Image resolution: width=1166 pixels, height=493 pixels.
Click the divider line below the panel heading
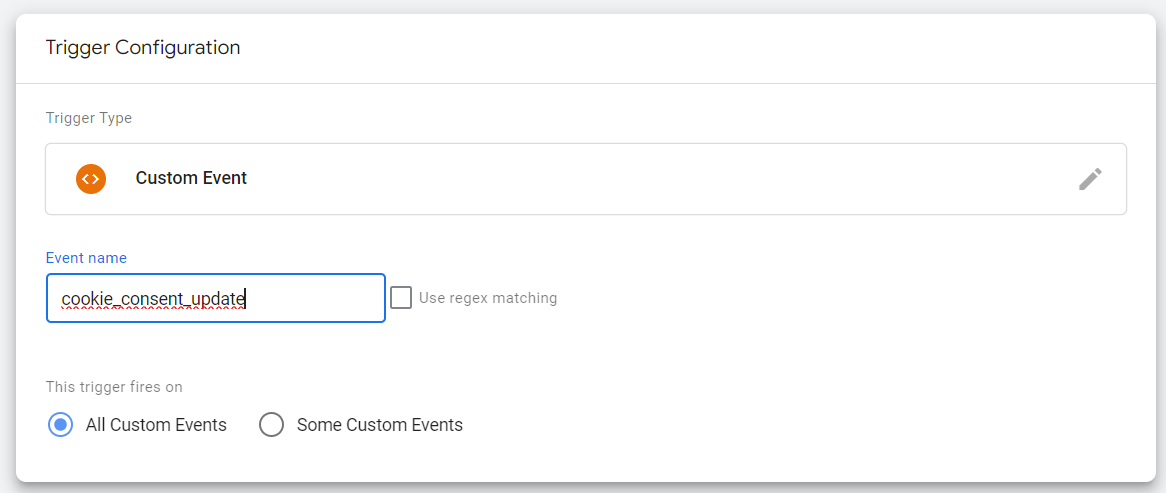(585, 83)
